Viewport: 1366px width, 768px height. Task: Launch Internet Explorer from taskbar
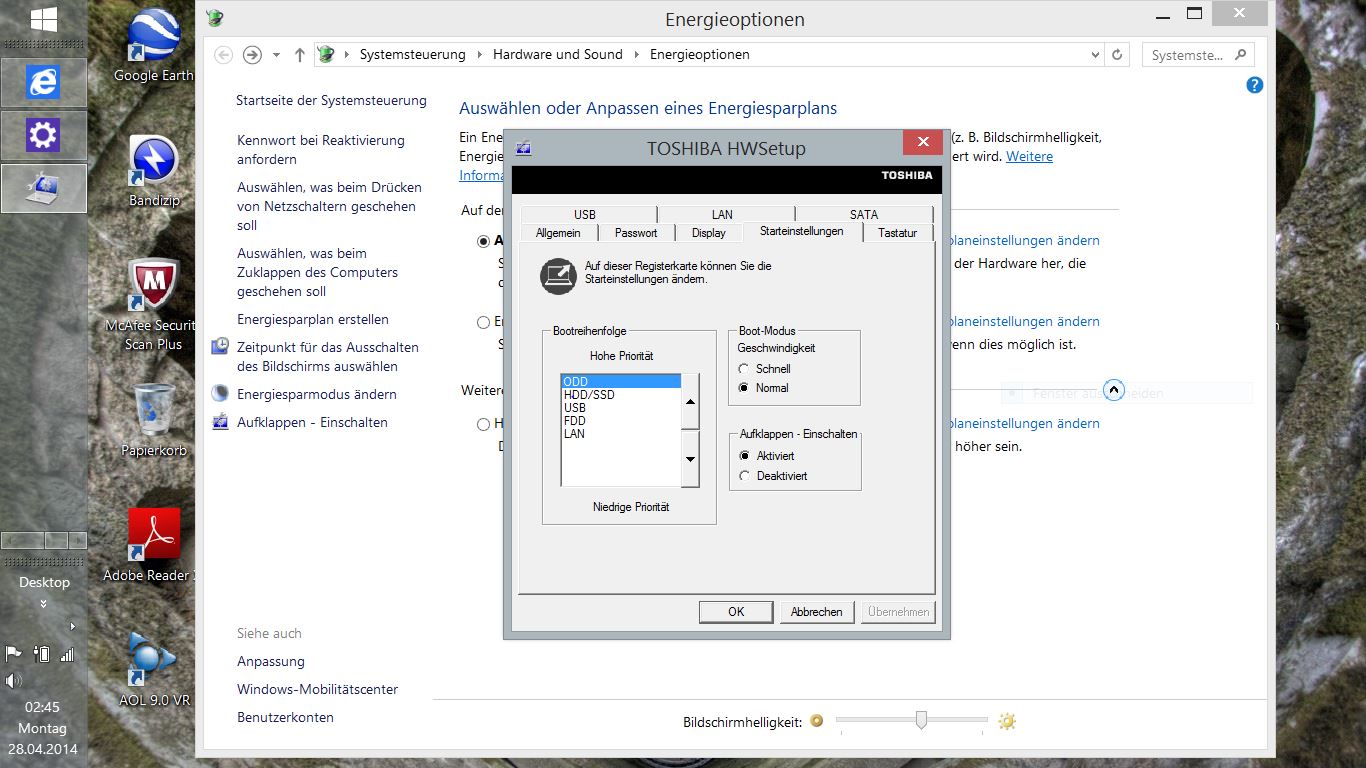click(43, 82)
